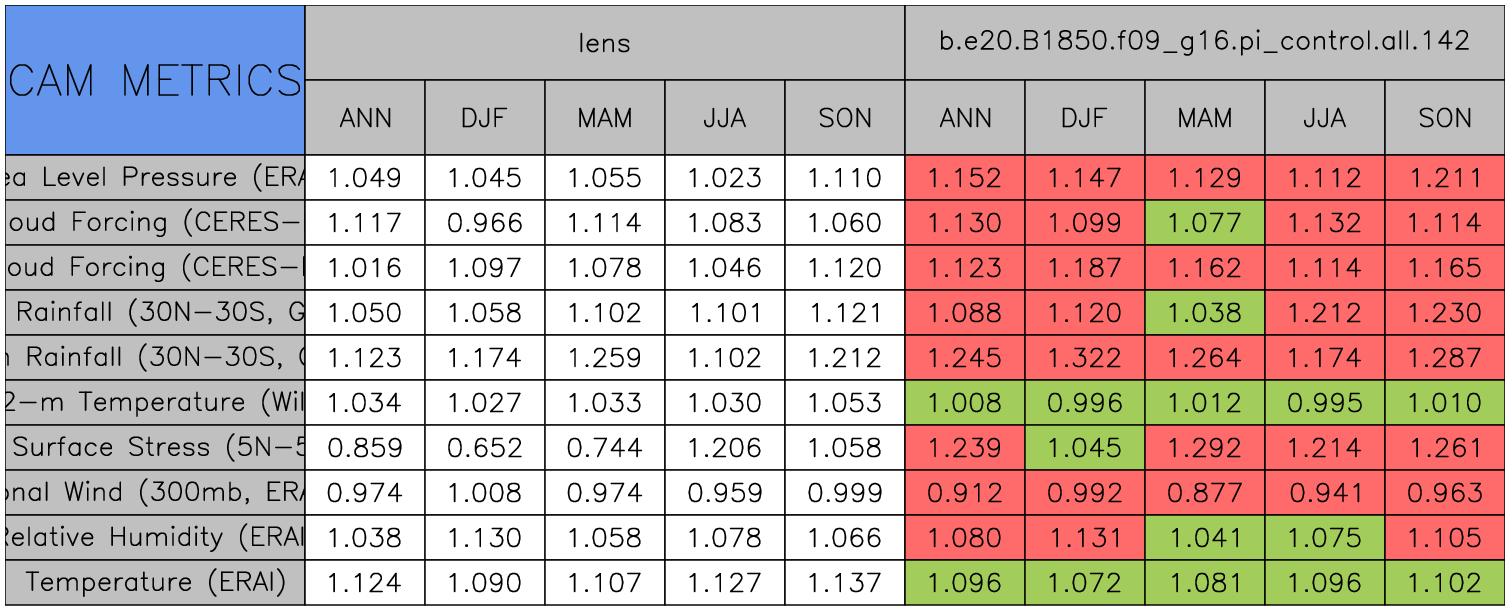Select the 'lens' column group header
This screenshot has height=611, width=1510.
coord(604,42)
